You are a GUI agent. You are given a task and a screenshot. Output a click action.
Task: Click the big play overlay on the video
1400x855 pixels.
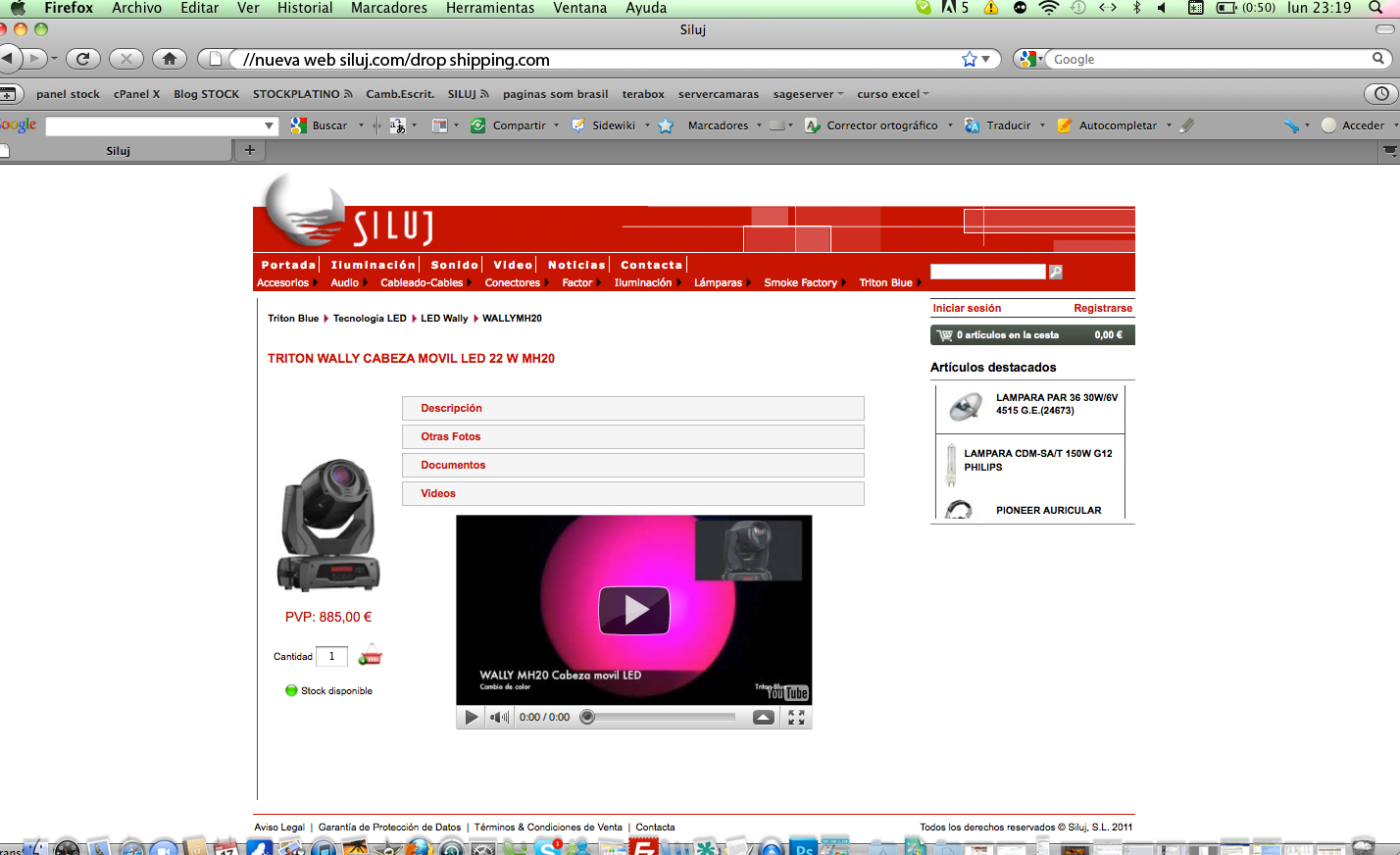(x=634, y=610)
